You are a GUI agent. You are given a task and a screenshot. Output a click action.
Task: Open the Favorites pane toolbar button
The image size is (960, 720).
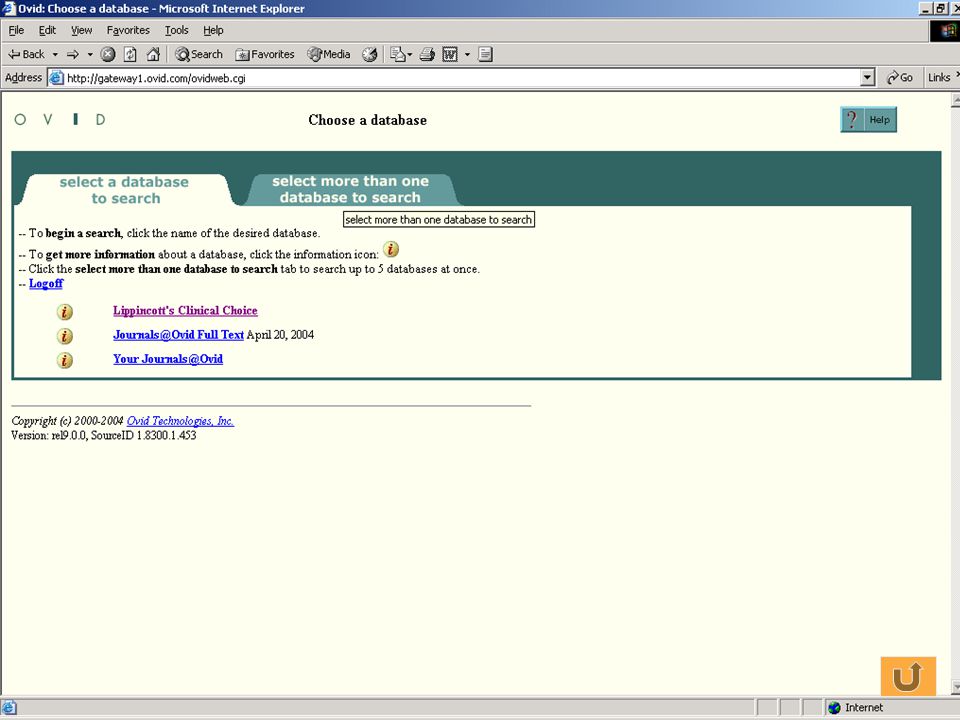(x=264, y=54)
